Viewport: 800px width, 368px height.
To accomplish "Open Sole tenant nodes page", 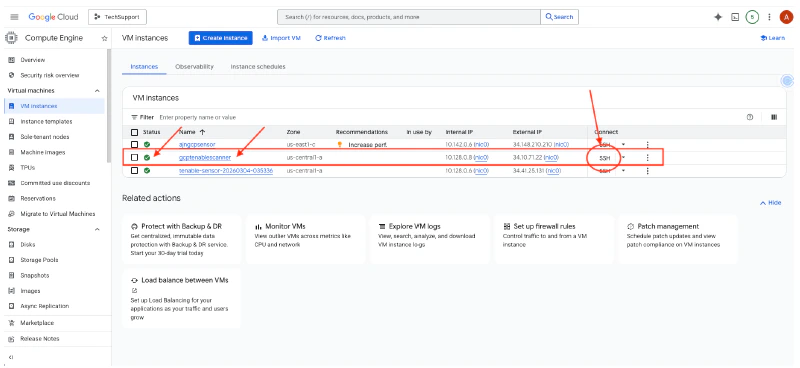I will click(44, 137).
